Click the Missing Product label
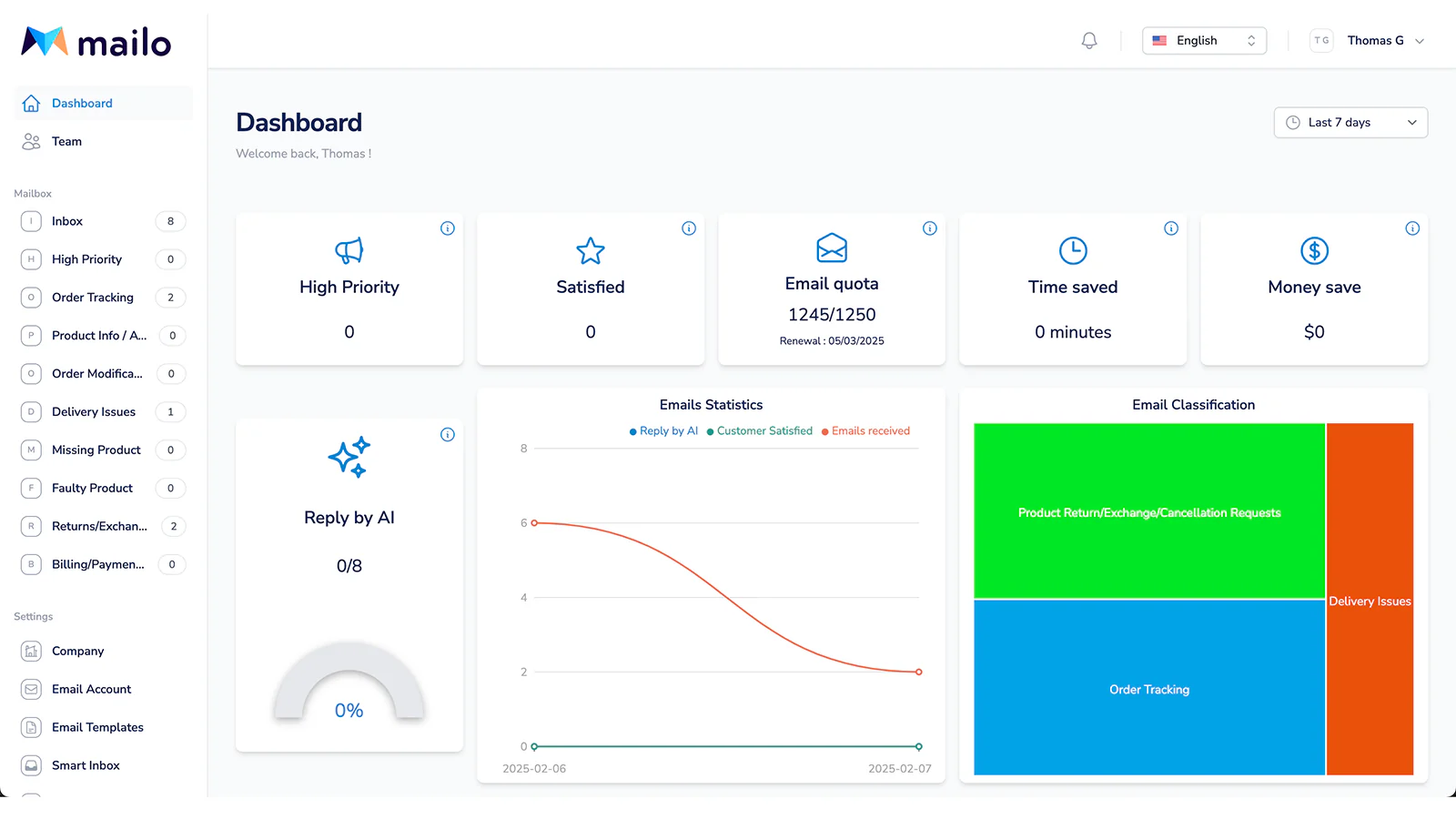The width and height of the screenshot is (1456, 819). tap(96, 450)
